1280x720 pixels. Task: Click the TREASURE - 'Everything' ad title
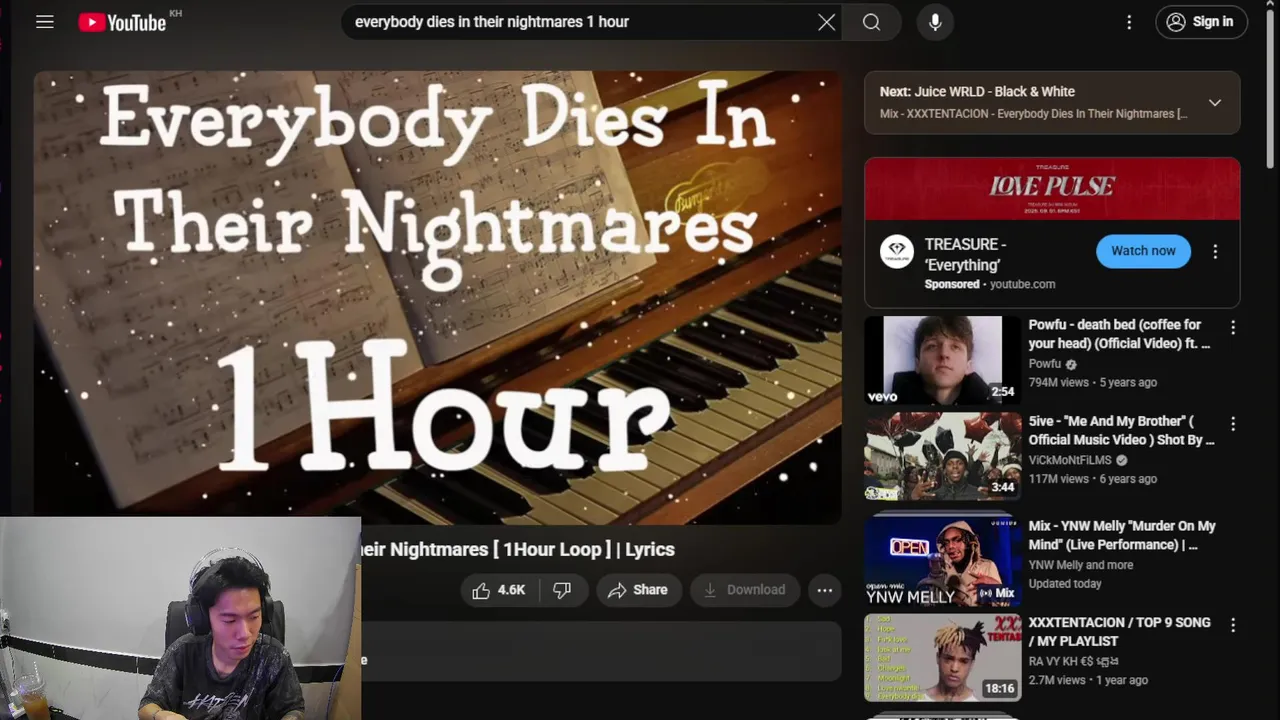965,254
